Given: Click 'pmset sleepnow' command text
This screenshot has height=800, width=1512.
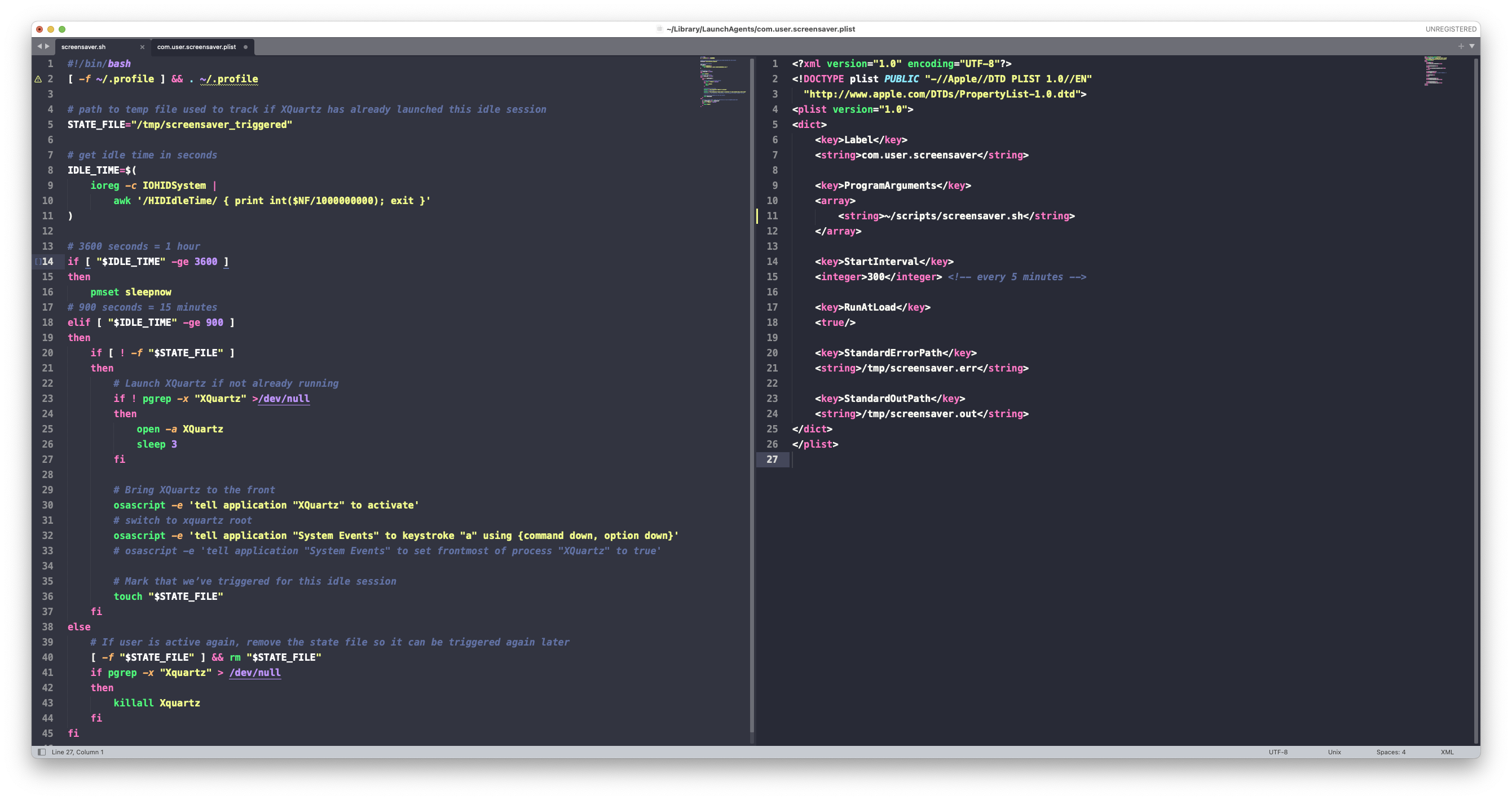Looking at the screenshot, I should tap(131, 292).
